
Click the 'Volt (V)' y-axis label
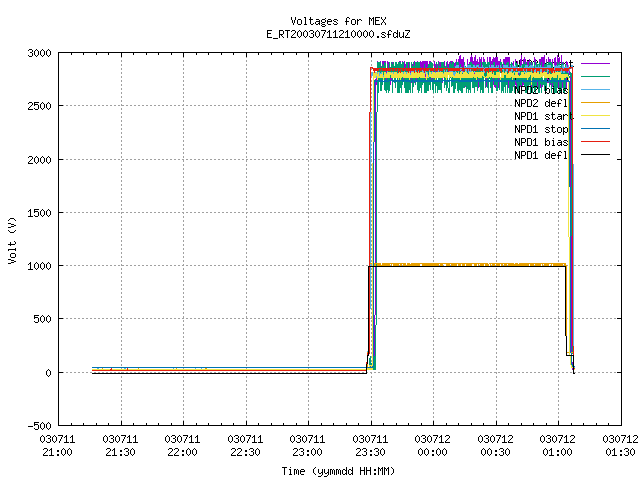tap(12, 241)
